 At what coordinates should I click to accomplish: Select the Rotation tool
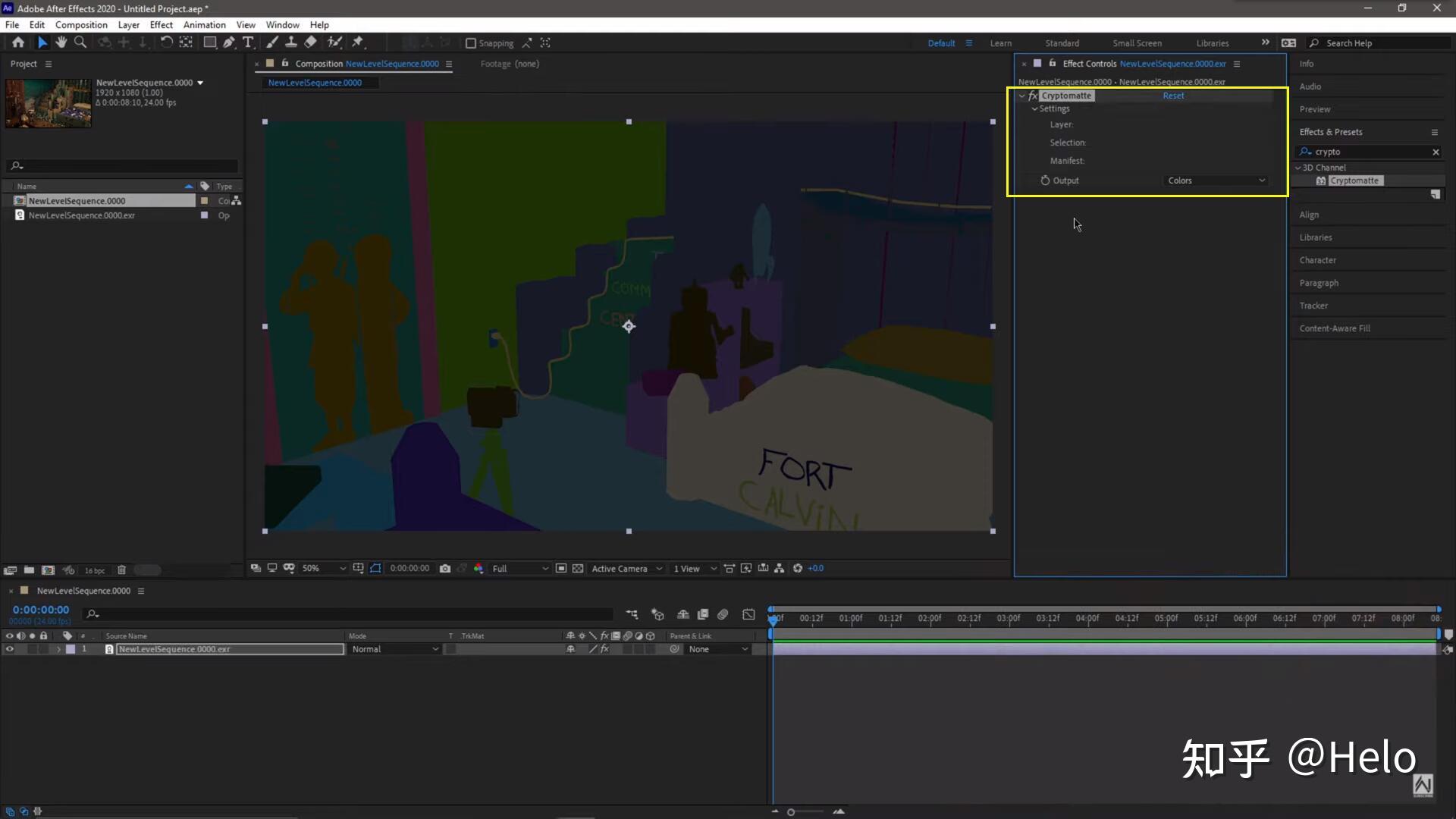pos(167,43)
